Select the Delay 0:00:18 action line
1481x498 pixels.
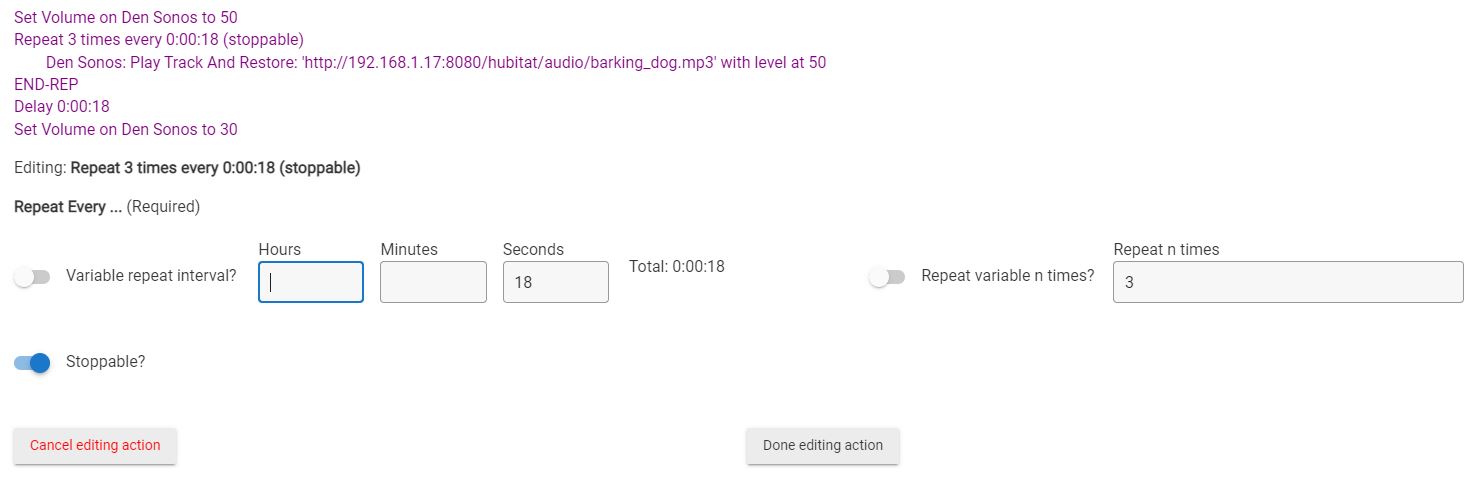click(62, 107)
